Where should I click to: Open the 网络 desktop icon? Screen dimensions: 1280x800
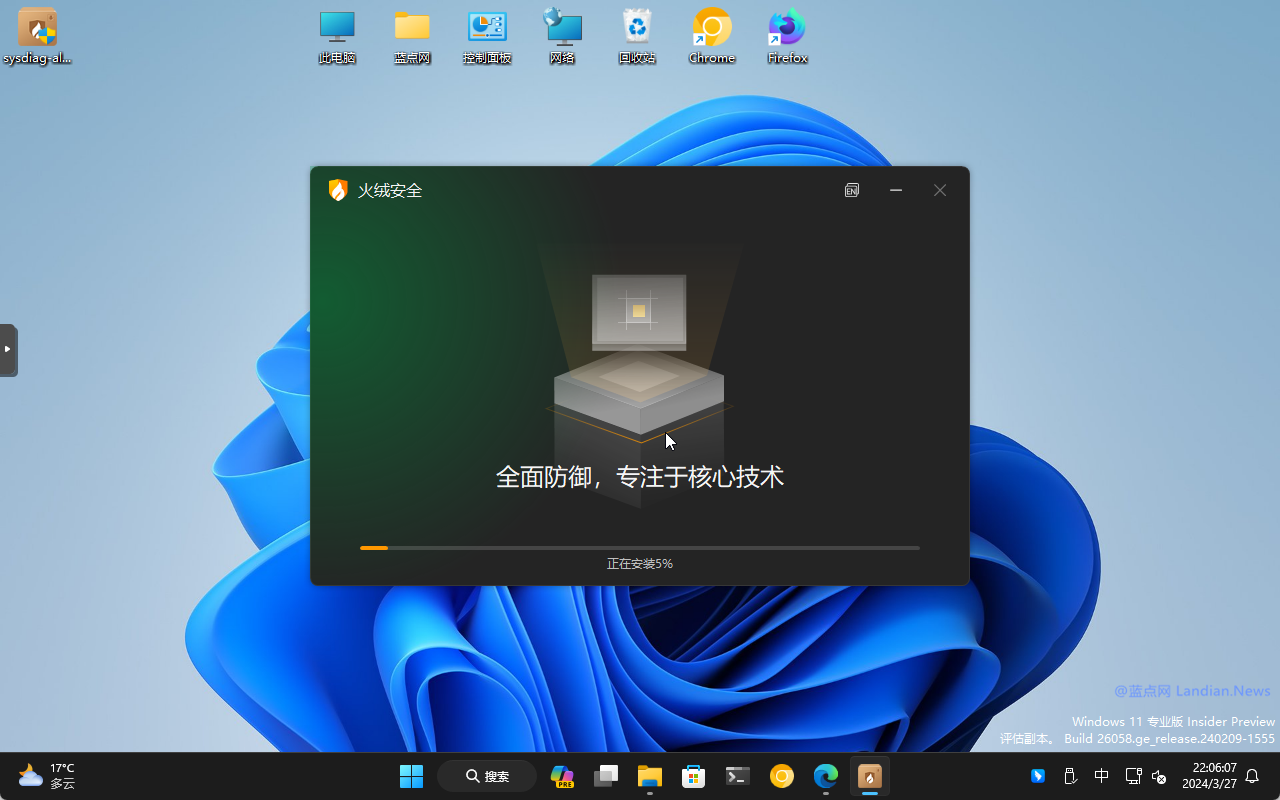(562, 35)
